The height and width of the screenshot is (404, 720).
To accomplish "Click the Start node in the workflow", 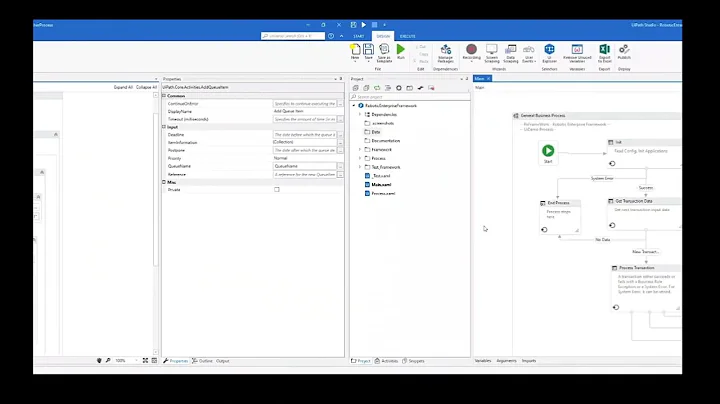I will (x=548, y=151).
